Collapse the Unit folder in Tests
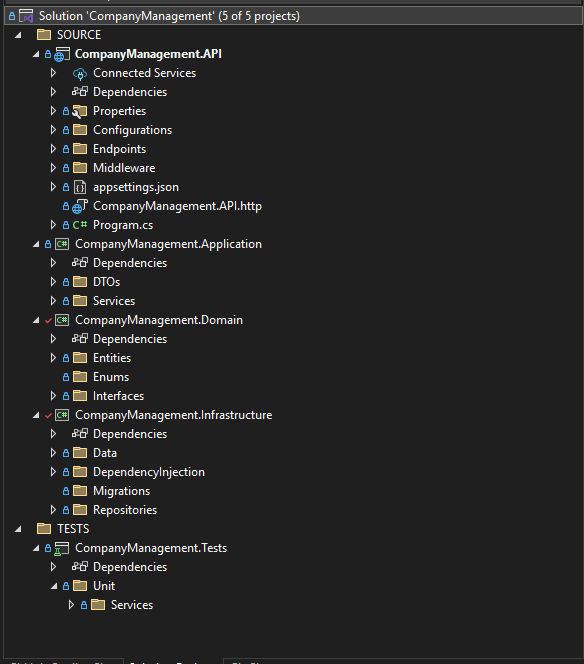The width and height of the screenshot is (584, 664). point(54,586)
